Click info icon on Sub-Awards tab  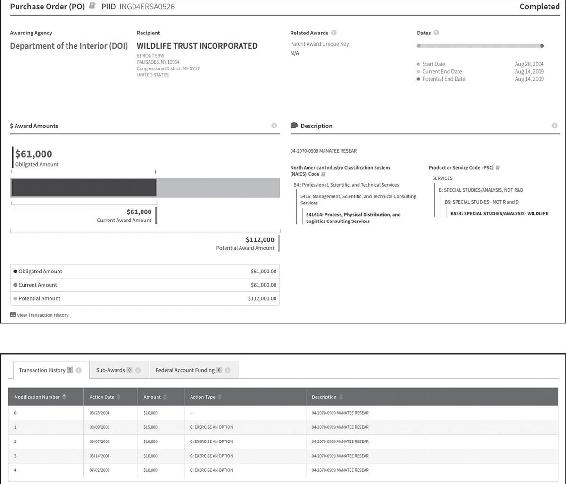tap(138, 370)
